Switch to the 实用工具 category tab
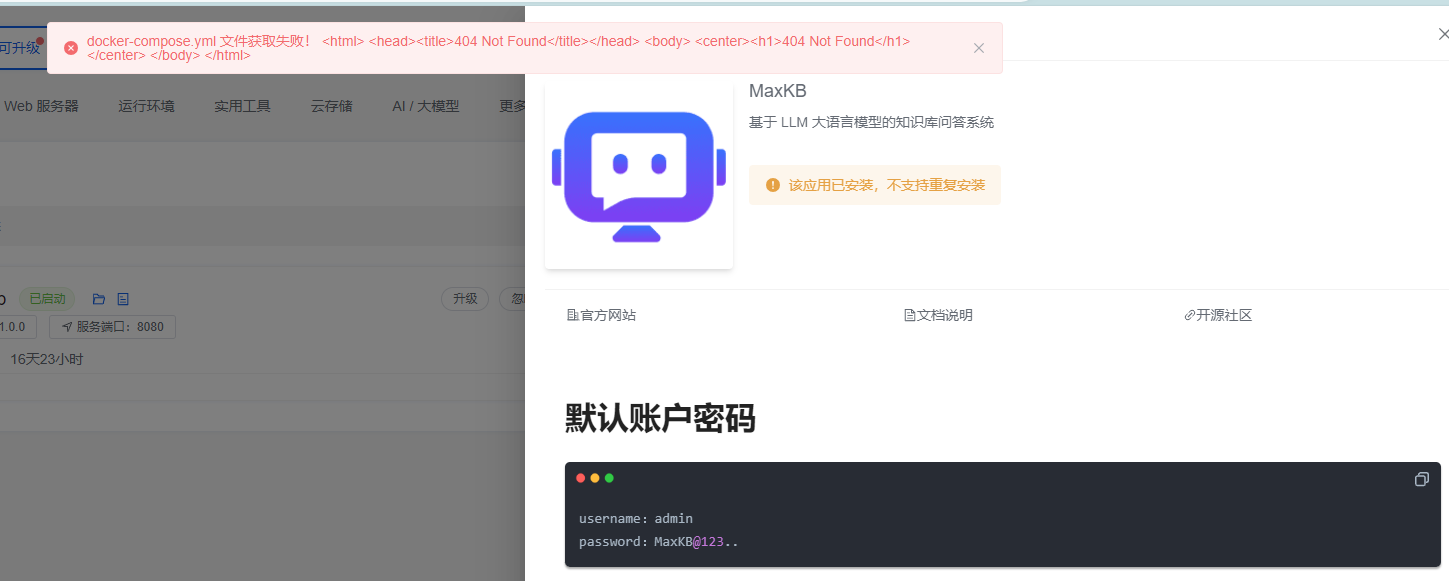The height and width of the screenshot is (581, 1449). (242, 106)
